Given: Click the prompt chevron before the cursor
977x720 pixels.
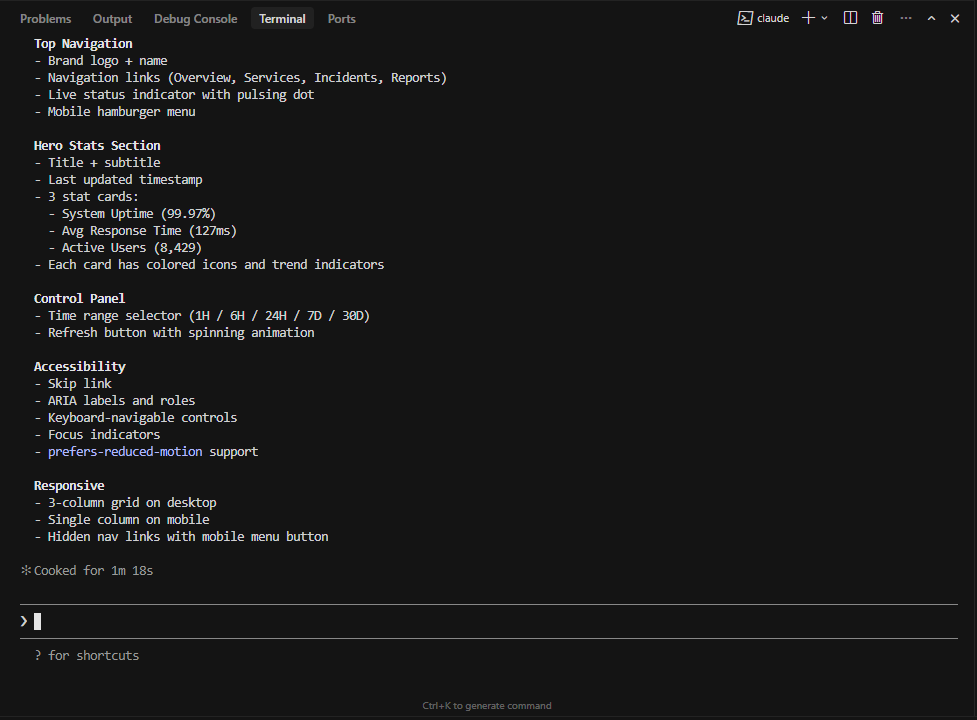Looking at the screenshot, I should pyautogui.click(x=25, y=621).
